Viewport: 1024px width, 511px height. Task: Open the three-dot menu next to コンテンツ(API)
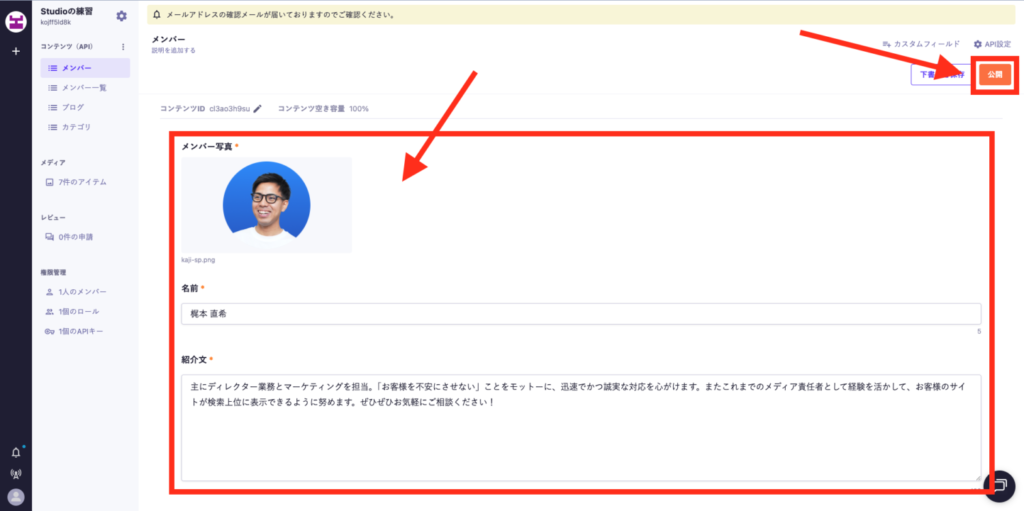pyautogui.click(x=123, y=47)
